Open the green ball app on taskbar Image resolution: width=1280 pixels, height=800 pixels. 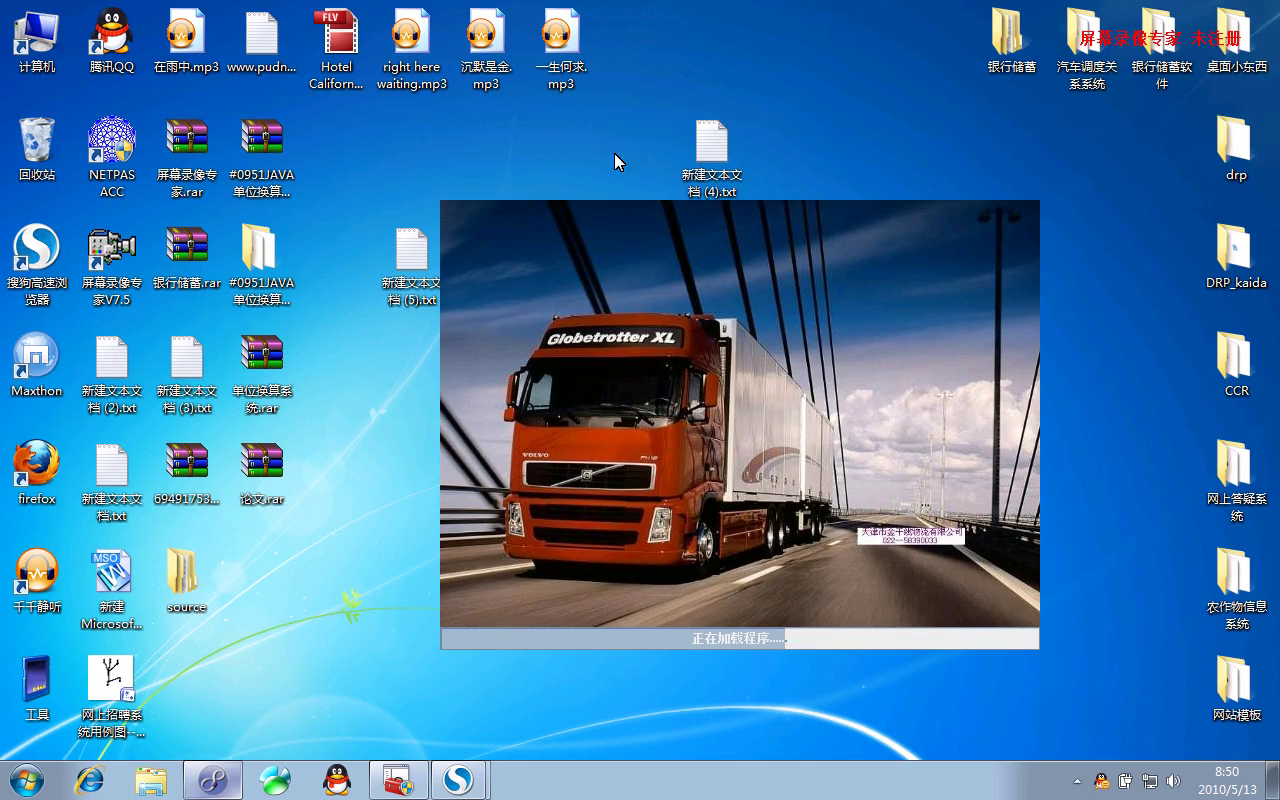[x=275, y=780]
